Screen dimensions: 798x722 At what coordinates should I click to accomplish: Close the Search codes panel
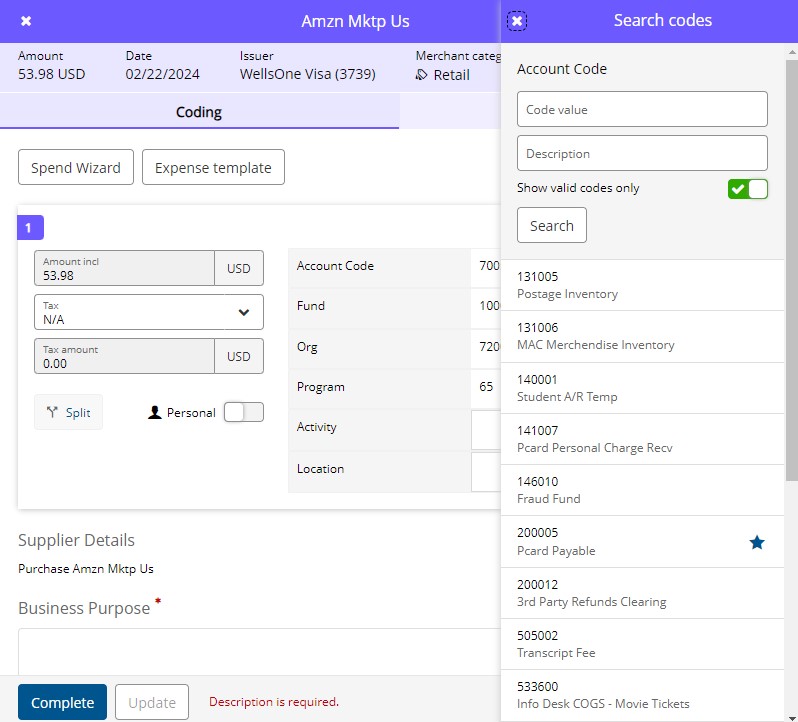(x=517, y=21)
